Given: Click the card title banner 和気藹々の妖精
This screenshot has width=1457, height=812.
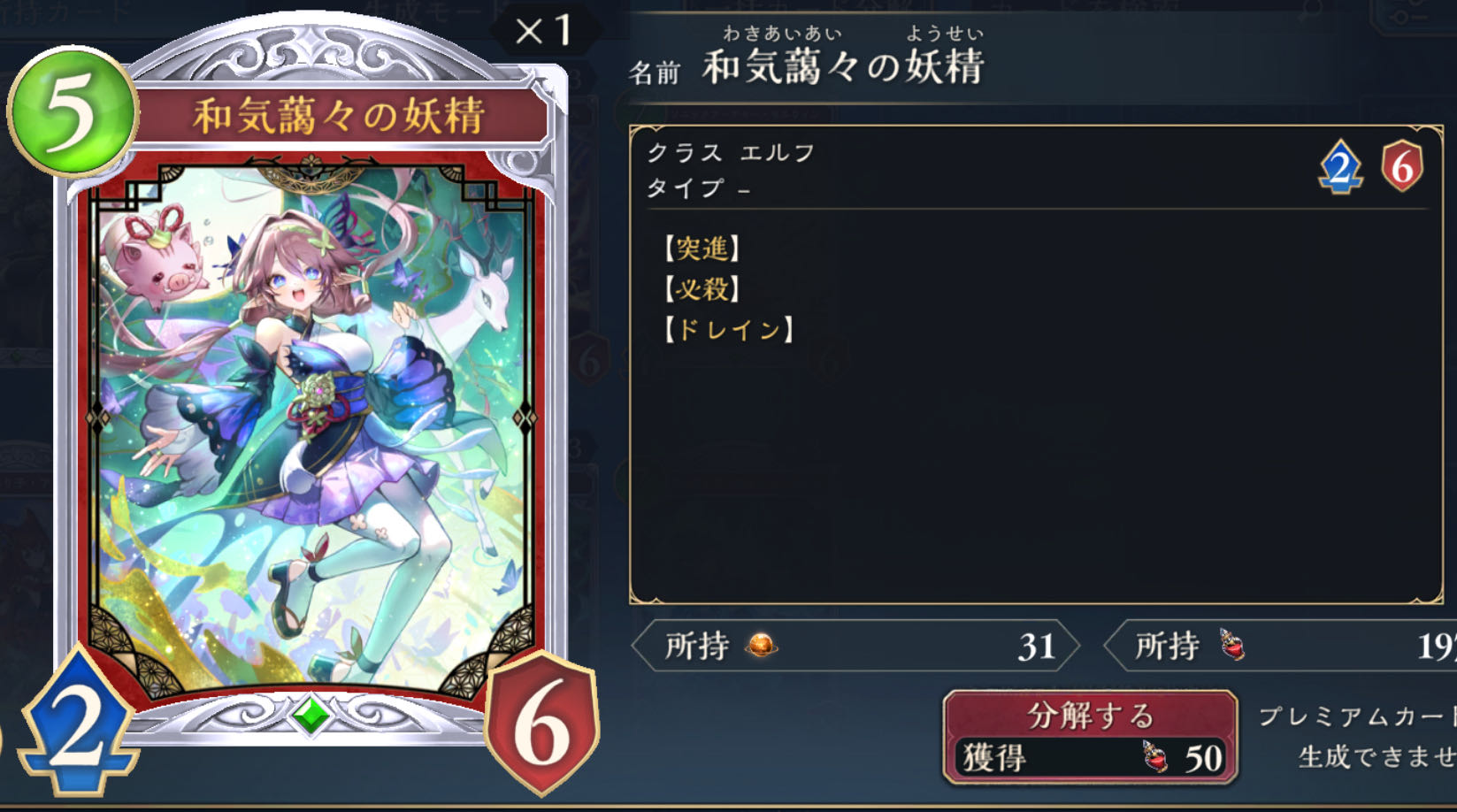Looking at the screenshot, I should point(340,116).
